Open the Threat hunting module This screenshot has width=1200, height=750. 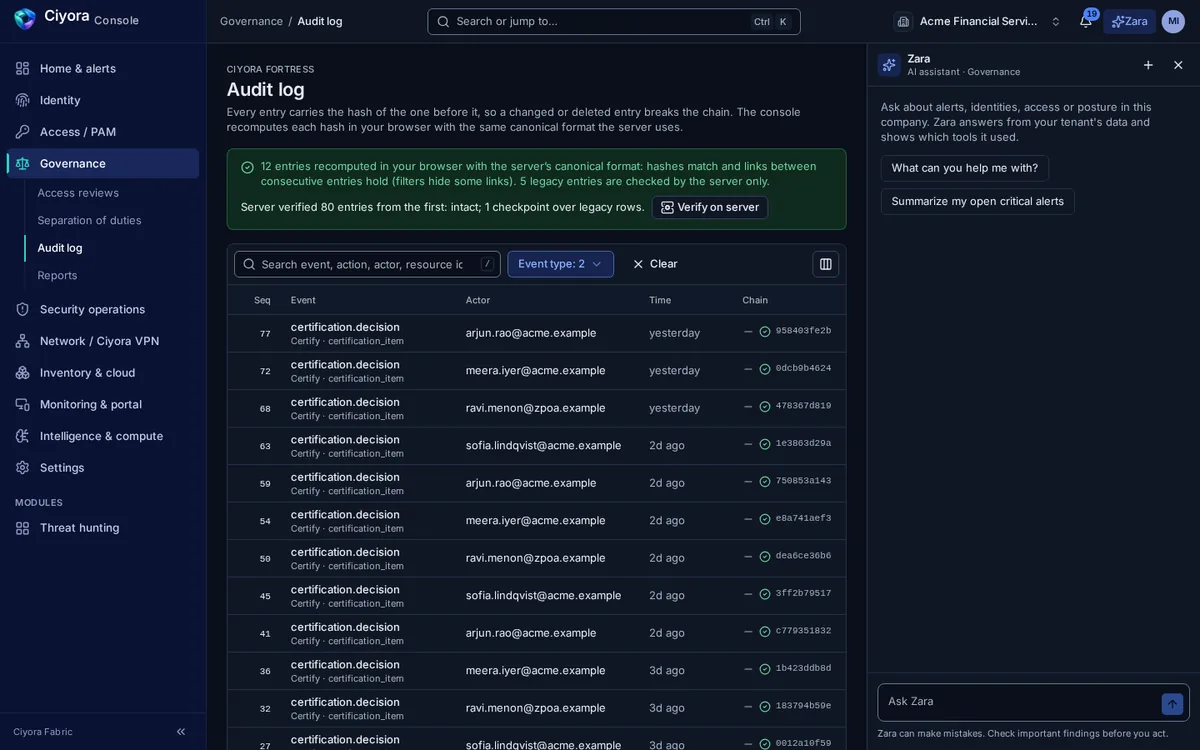click(x=103, y=528)
